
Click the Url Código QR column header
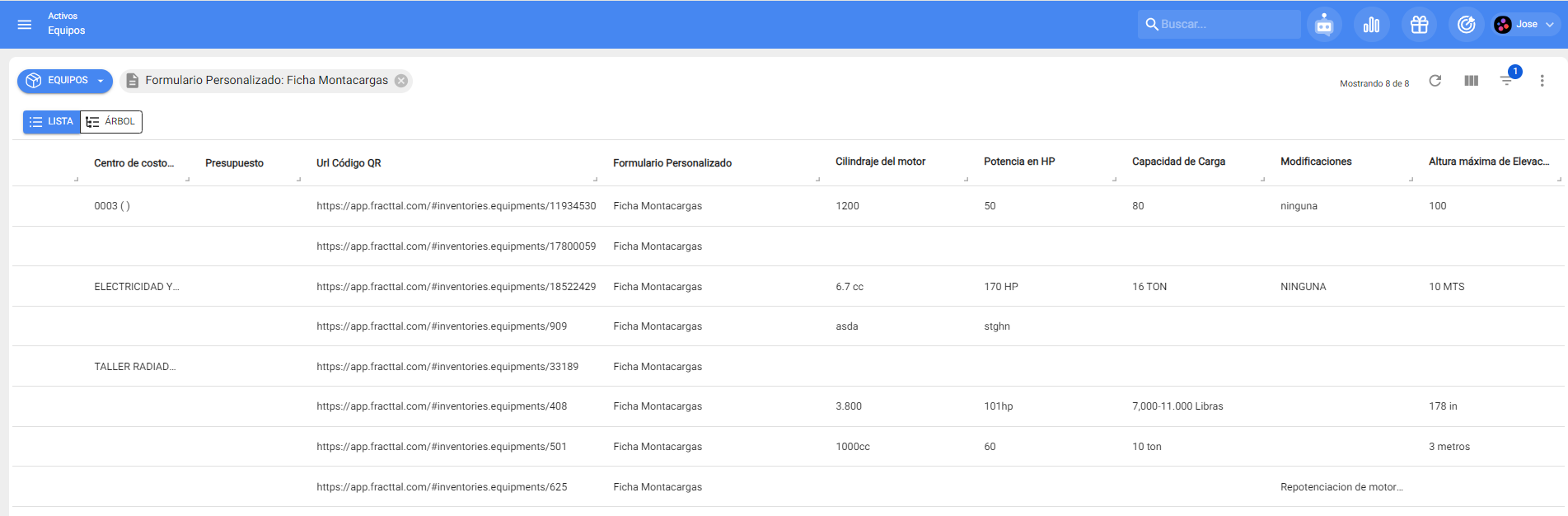coord(349,163)
